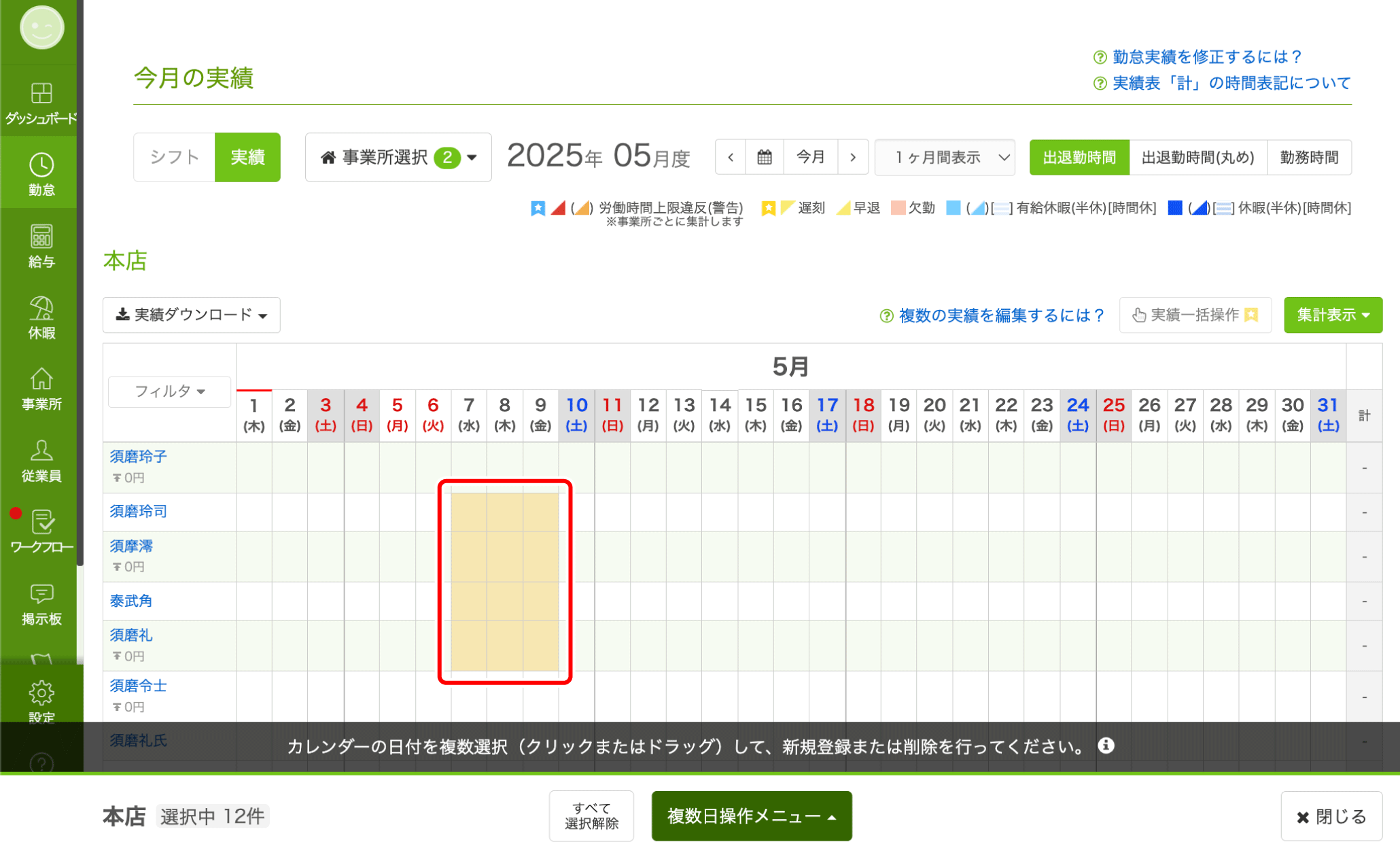Viewport: 1400px width, 857px height.
Task: Click the 計 column header
Action: click(1365, 416)
